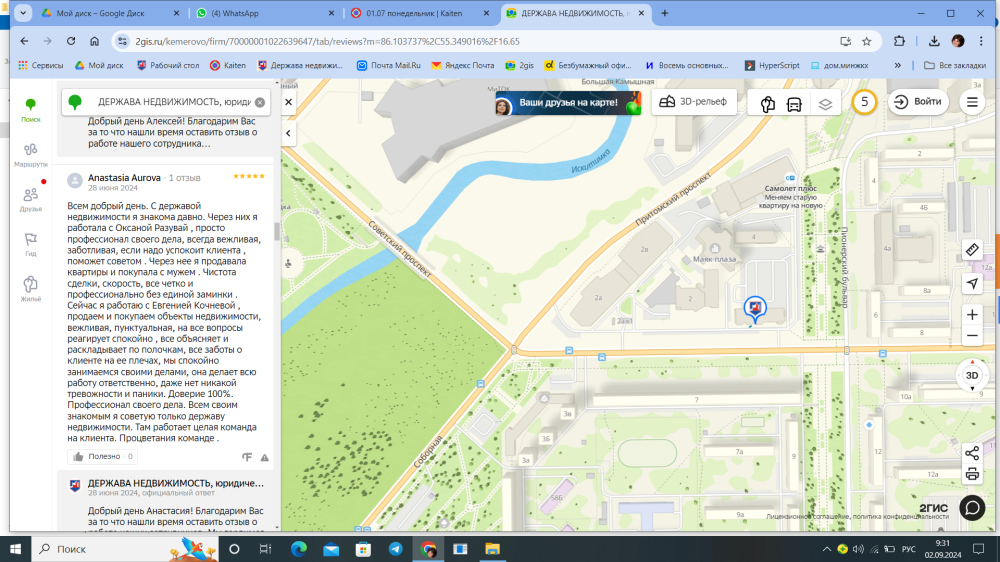This screenshot has height=562, width=1000.
Task: Click the yellow circle with number 5
Action: pos(864,102)
